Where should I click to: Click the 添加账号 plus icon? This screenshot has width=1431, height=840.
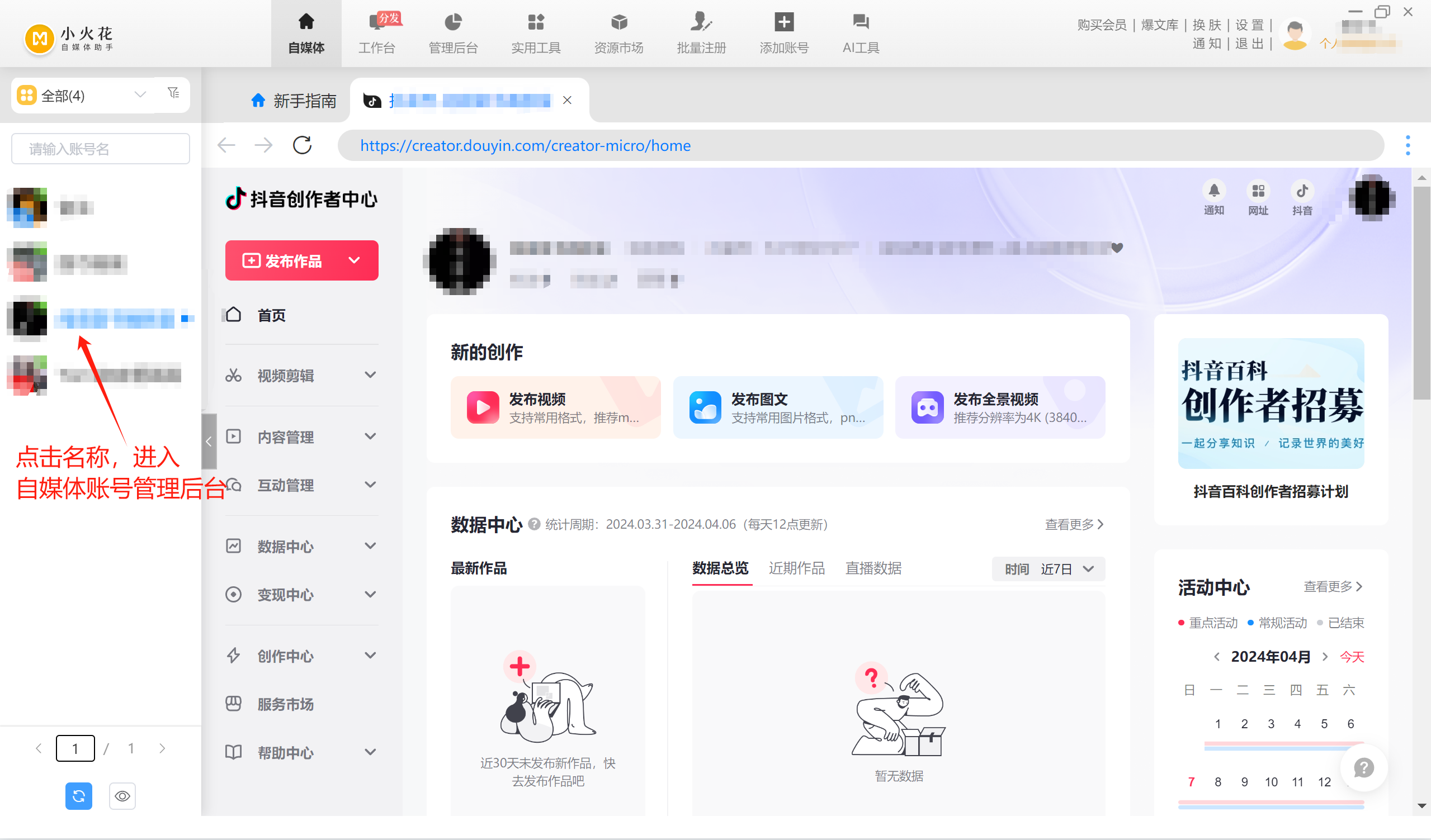(783, 31)
